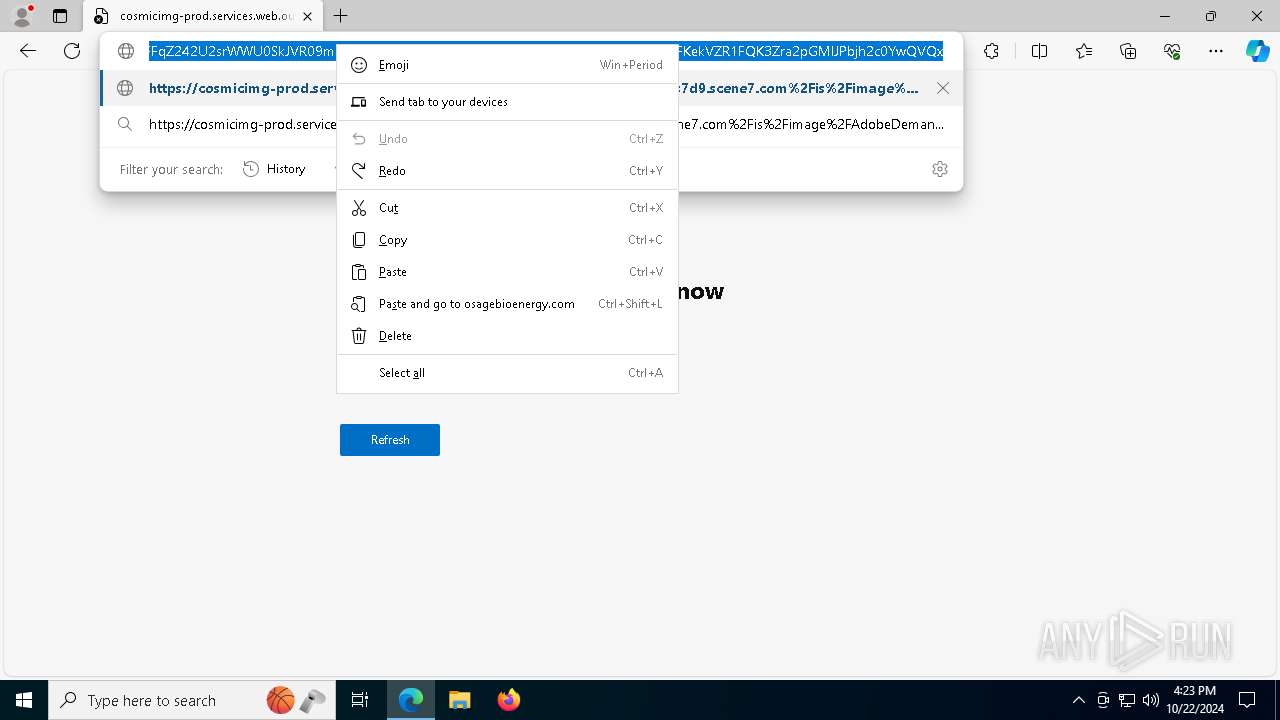Open the profile avatar icon

click(x=21, y=16)
